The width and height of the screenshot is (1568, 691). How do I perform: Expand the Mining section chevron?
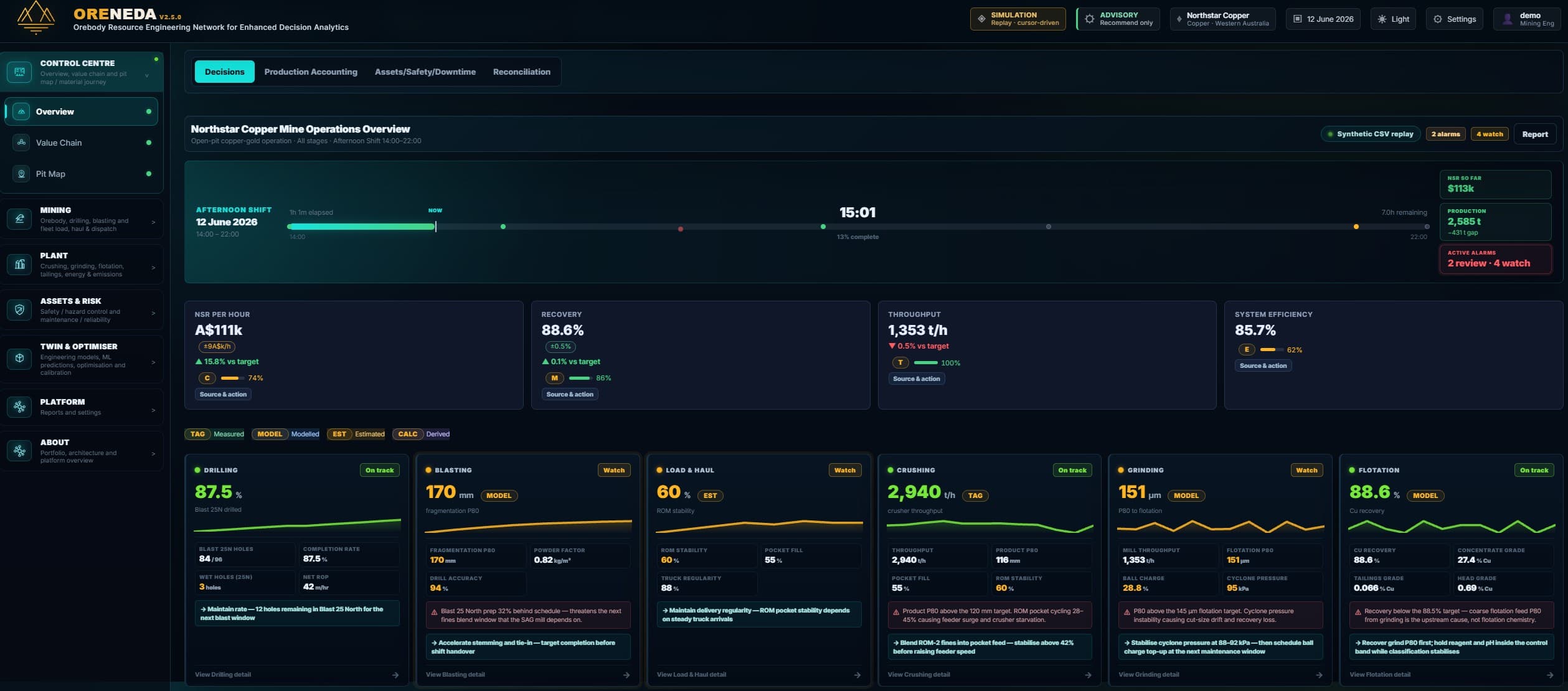pos(153,222)
